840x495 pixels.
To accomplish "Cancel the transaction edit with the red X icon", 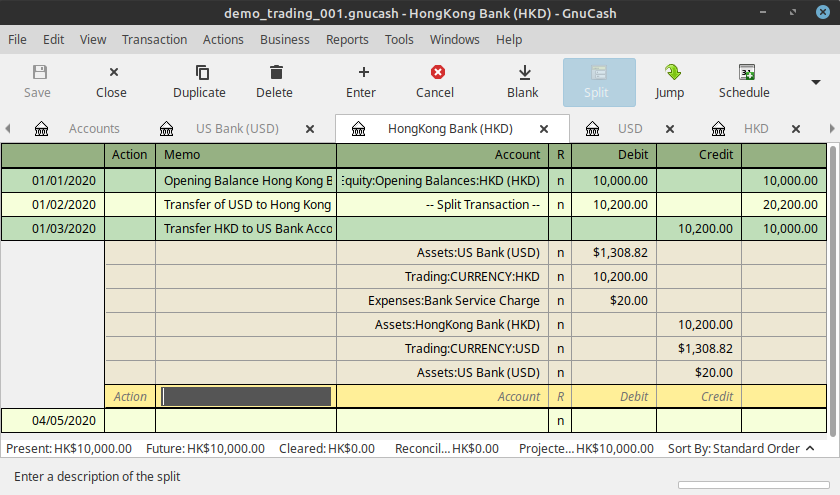I will 435,73.
